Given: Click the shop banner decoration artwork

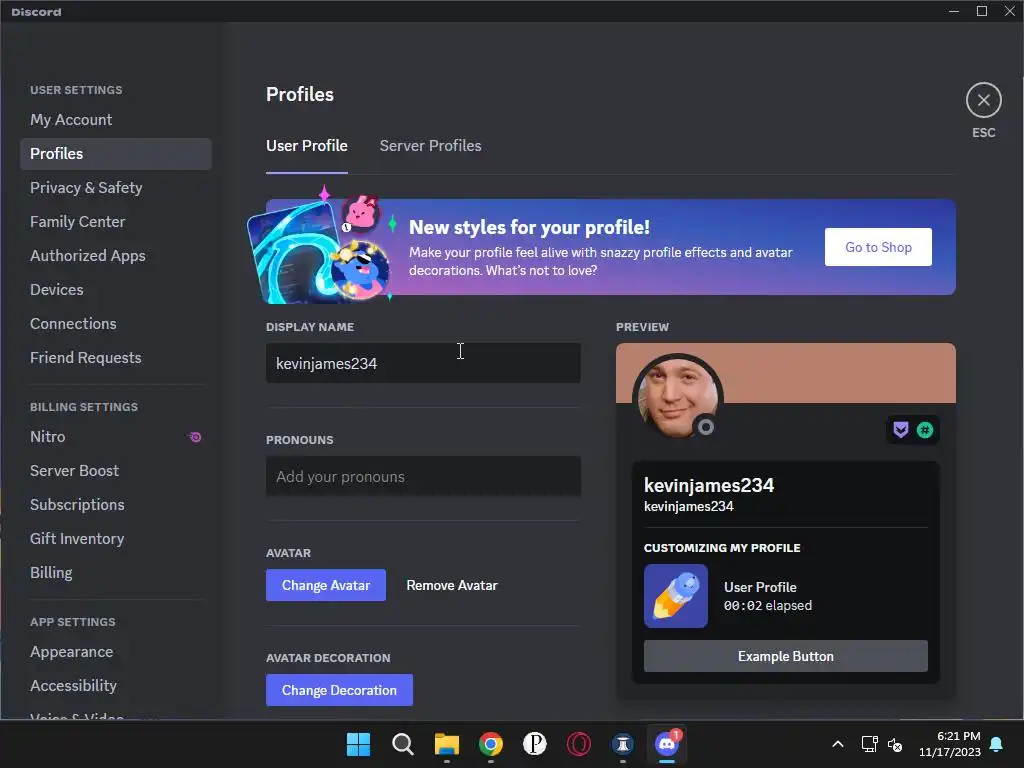Looking at the screenshot, I should [321, 247].
